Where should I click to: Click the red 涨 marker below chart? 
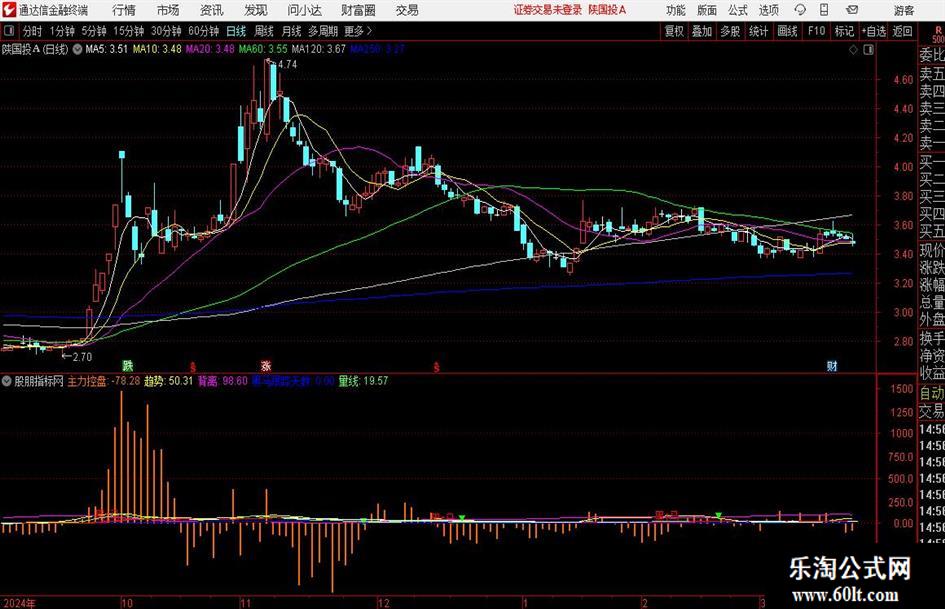(266, 365)
